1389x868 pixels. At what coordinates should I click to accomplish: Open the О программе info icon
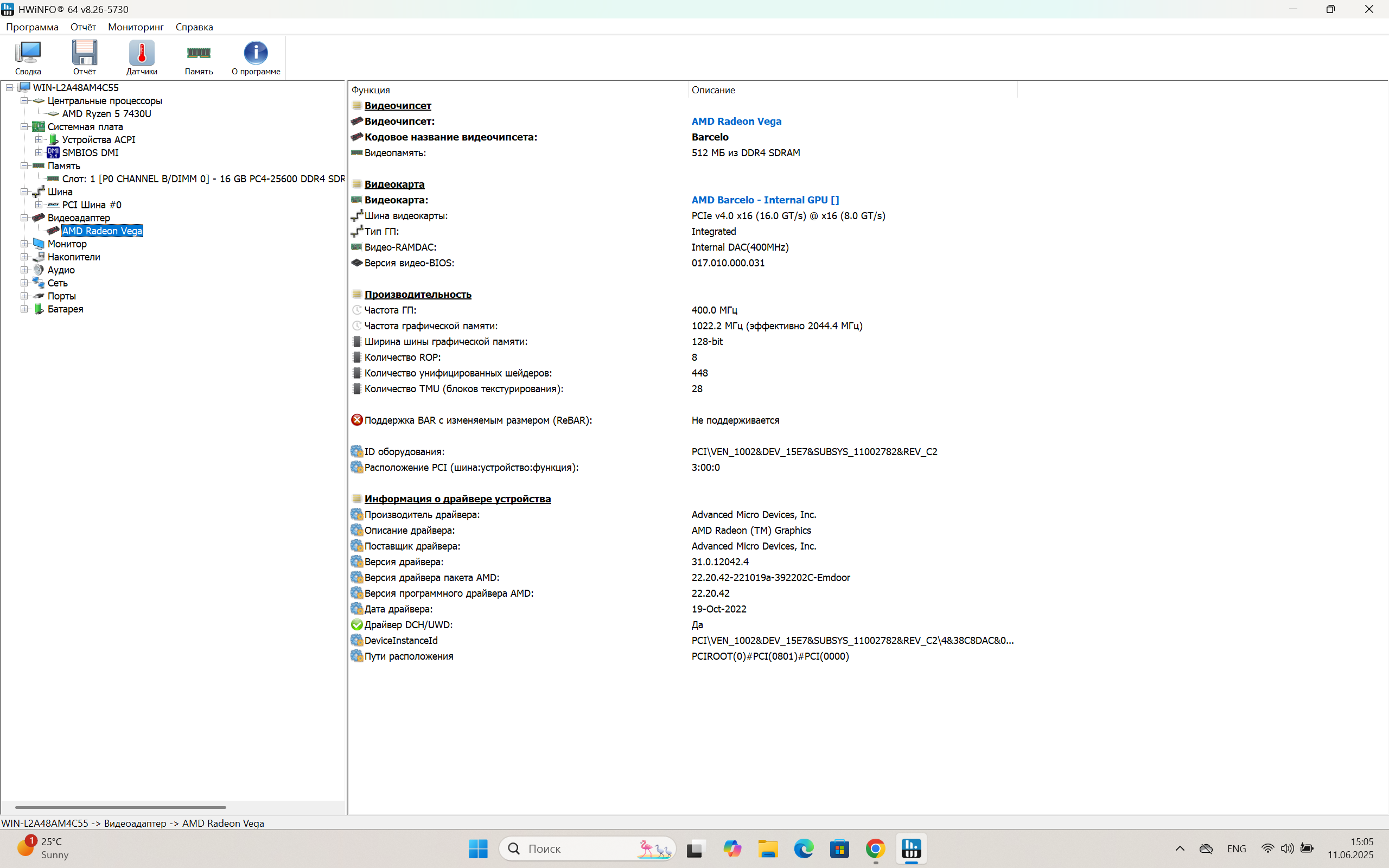tap(256, 53)
